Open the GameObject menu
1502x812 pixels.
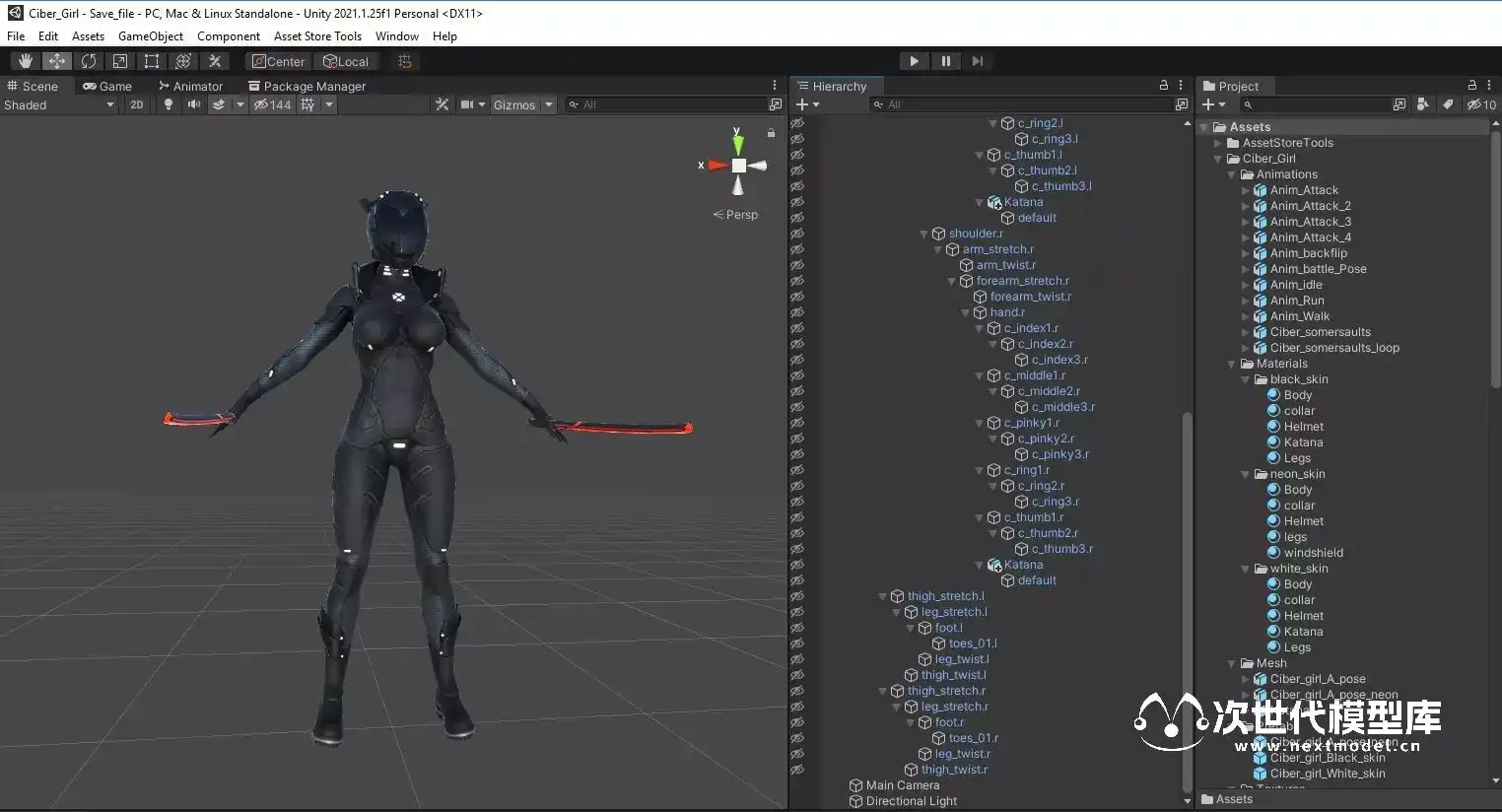pos(150,36)
